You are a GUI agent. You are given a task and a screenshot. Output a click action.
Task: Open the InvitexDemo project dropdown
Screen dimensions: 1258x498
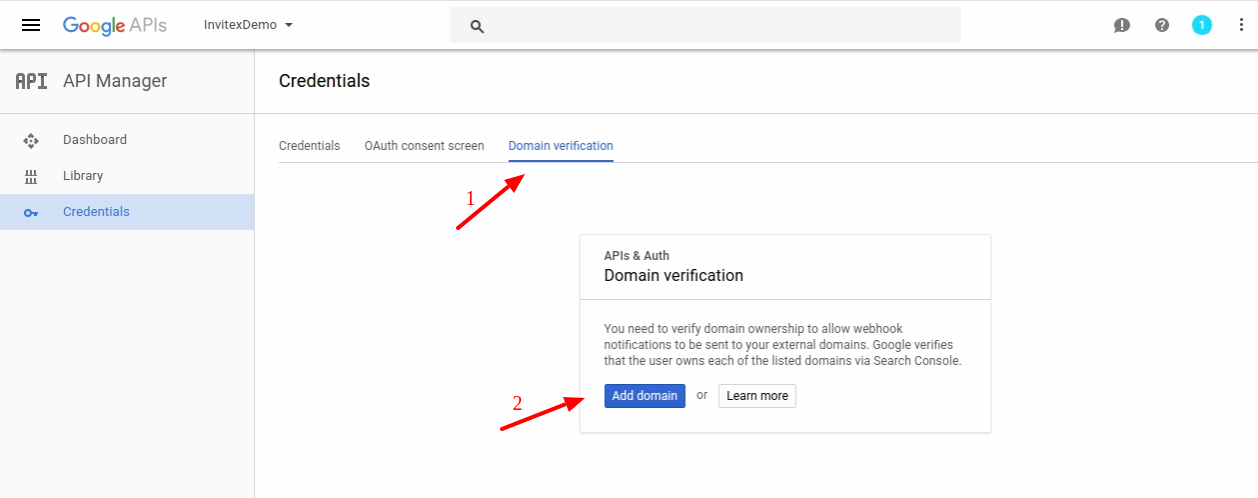pyautogui.click(x=248, y=25)
